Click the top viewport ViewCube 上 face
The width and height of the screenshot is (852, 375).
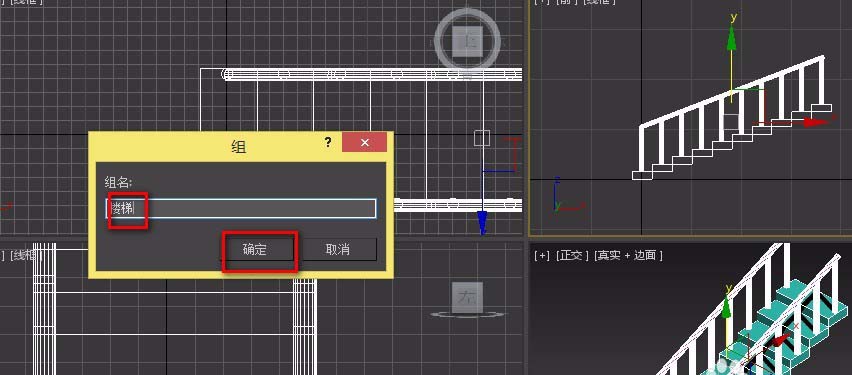pyautogui.click(x=467, y=40)
